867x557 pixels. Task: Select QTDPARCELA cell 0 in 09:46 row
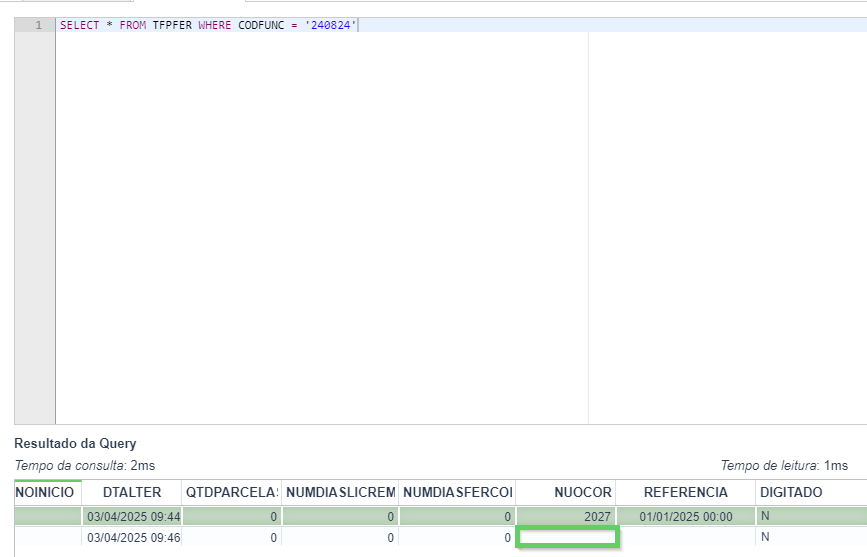click(x=232, y=537)
